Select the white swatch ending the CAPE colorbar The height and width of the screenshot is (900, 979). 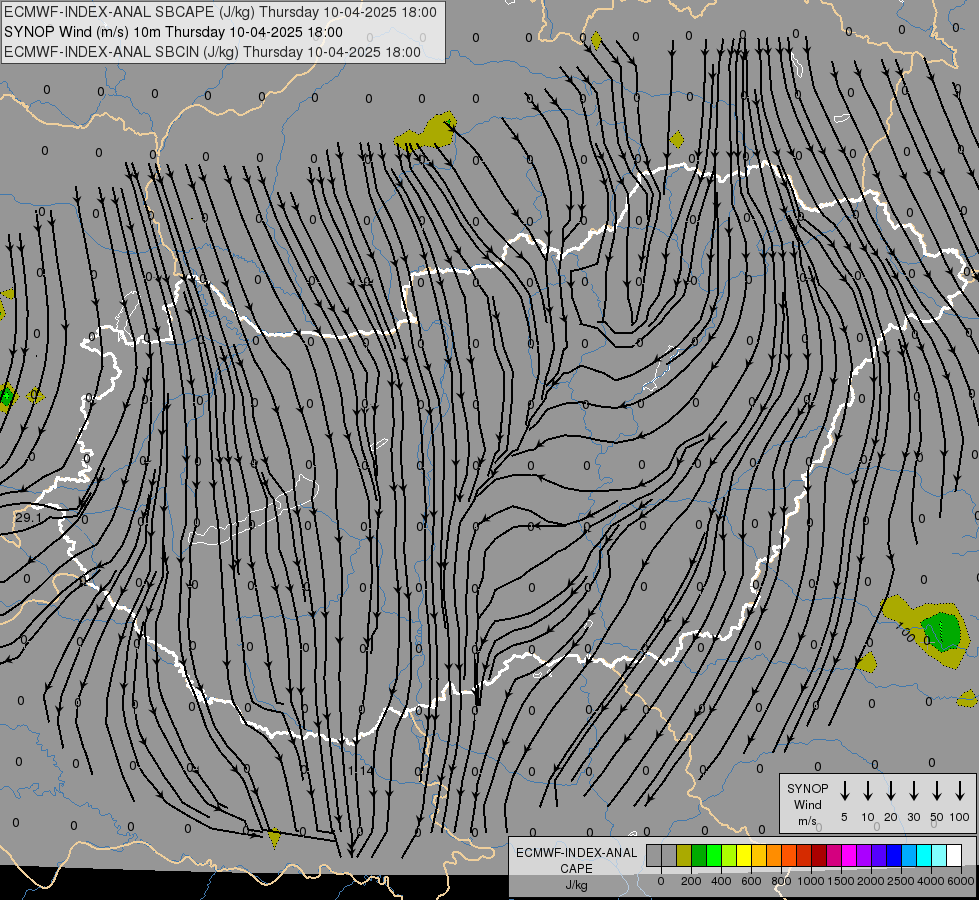953,856
